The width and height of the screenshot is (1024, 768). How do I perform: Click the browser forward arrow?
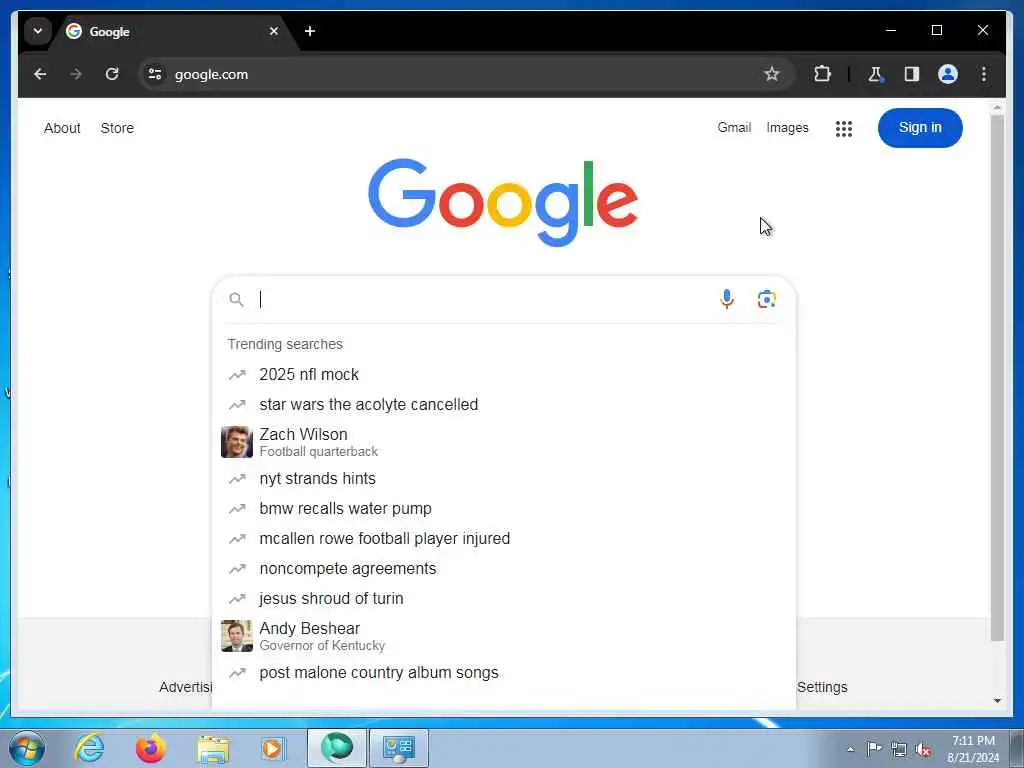(x=76, y=74)
